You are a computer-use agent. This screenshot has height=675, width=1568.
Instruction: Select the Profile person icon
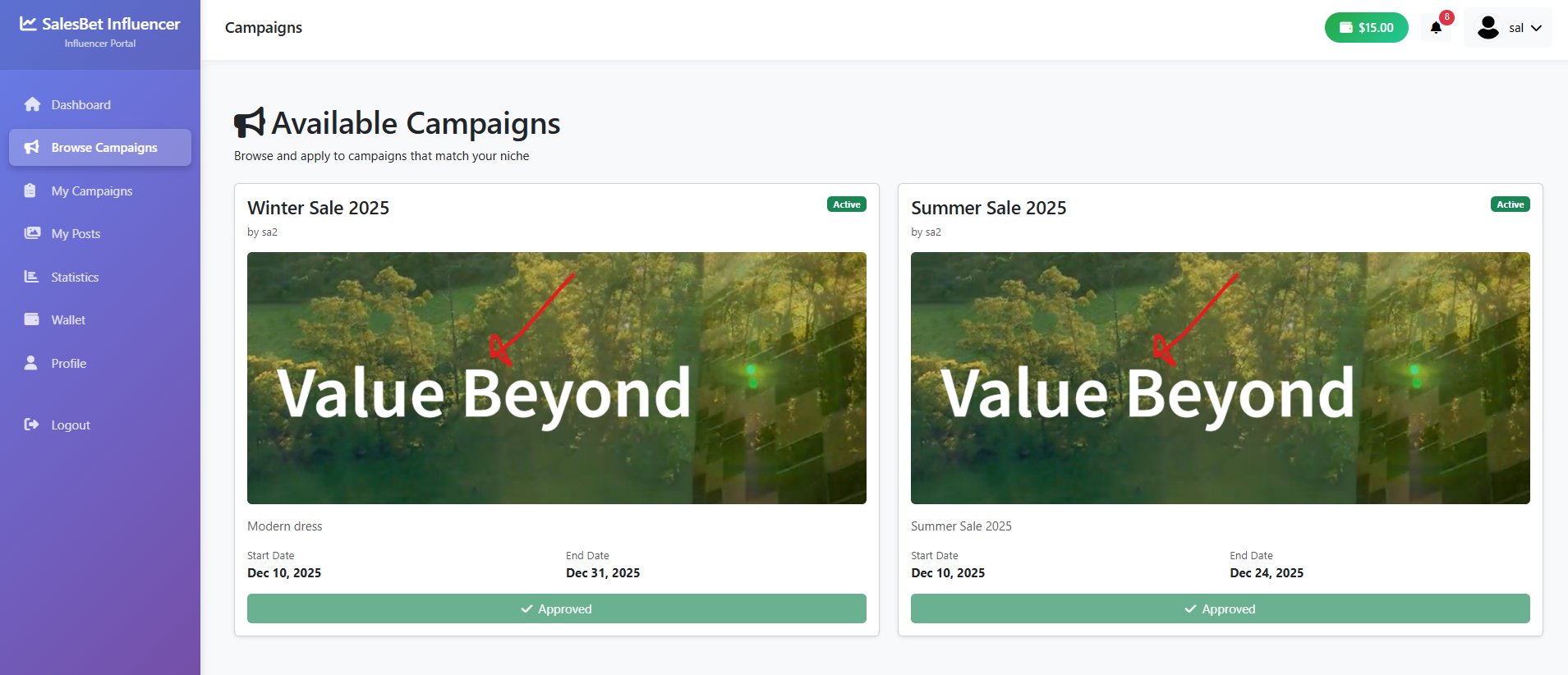pos(31,363)
